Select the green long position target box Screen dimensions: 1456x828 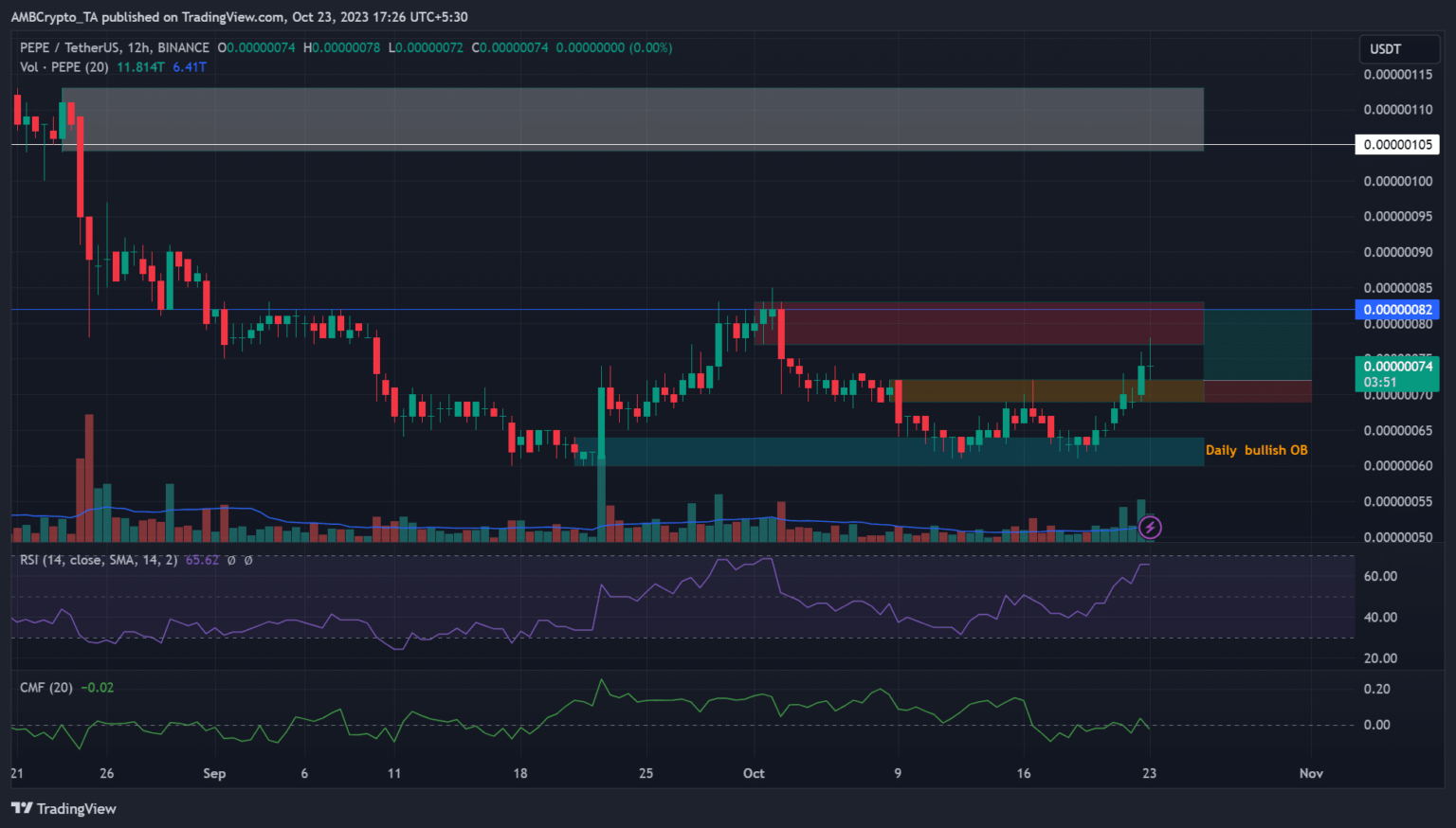[1257, 345]
